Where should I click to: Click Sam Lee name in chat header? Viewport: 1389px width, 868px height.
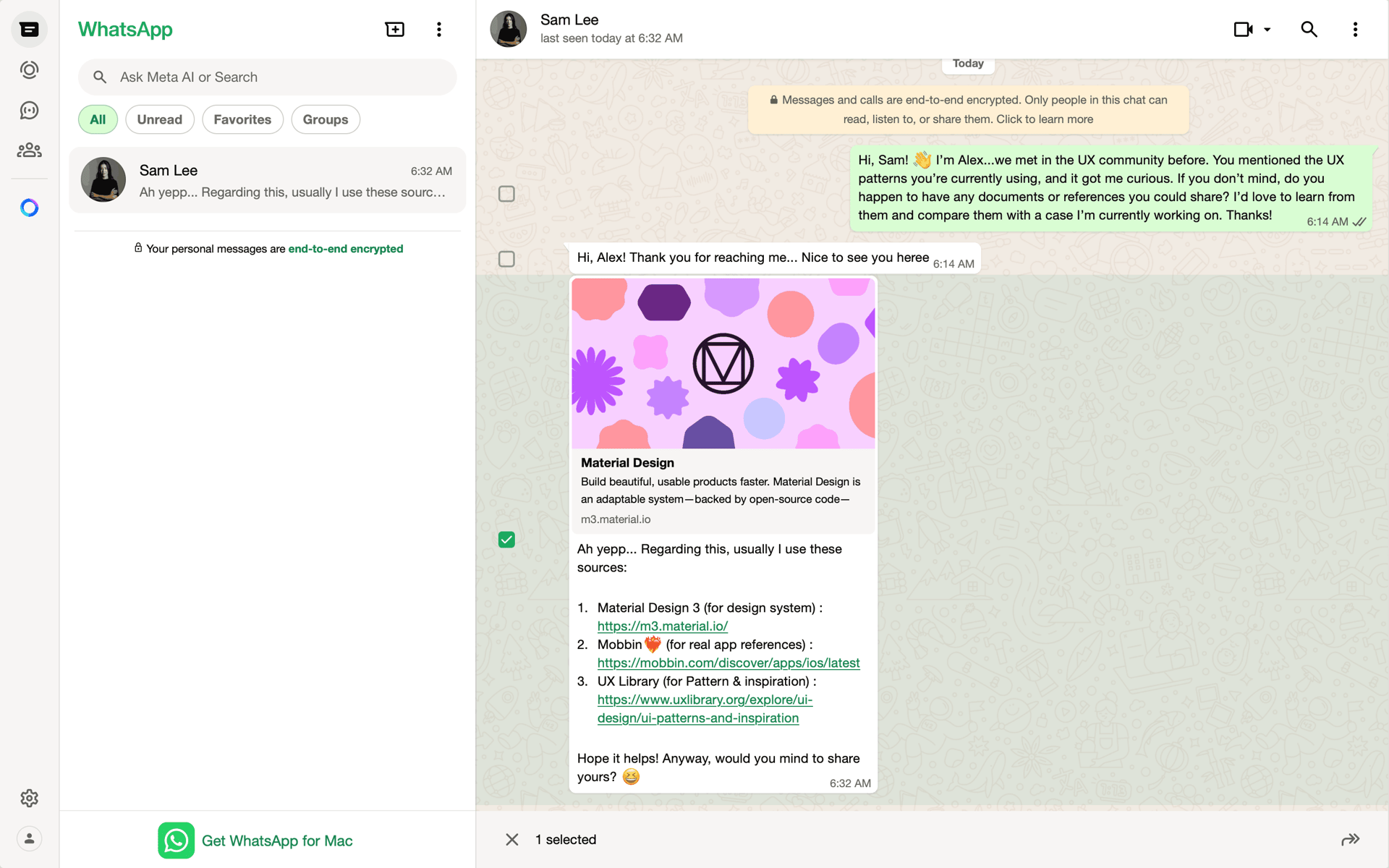569,20
